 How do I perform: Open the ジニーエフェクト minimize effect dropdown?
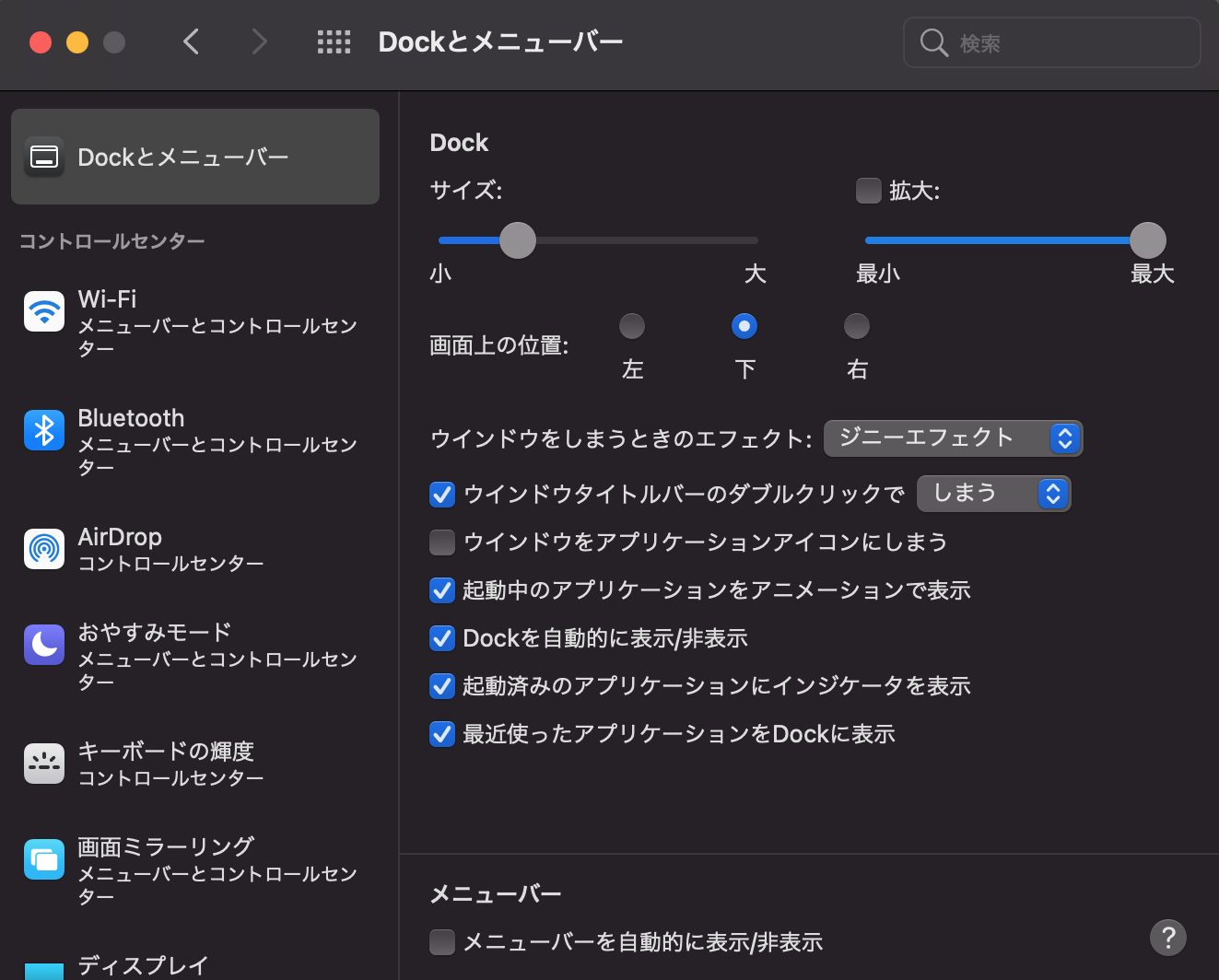[953, 438]
